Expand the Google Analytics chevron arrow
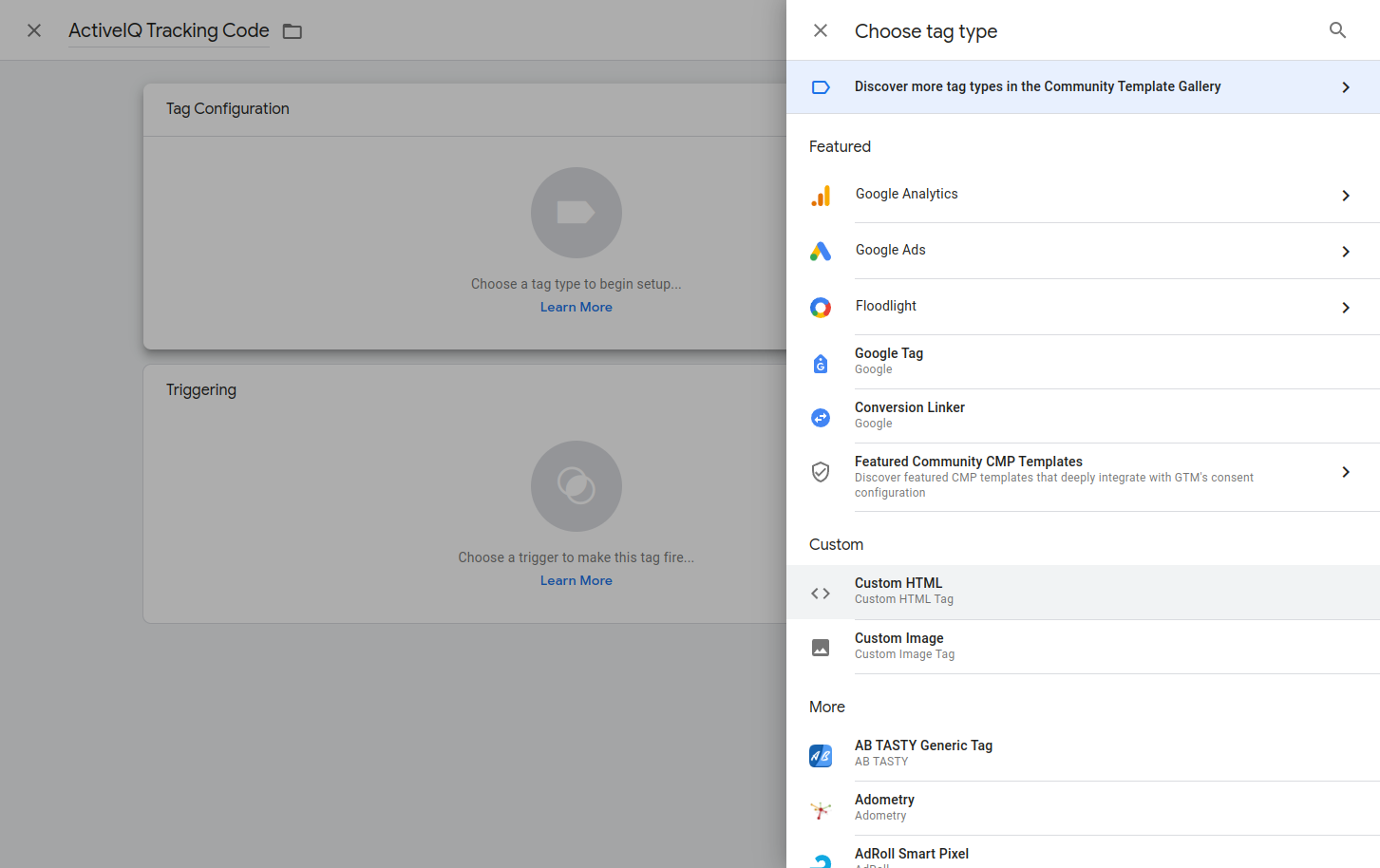This screenshot has height=868, width=1380. tap(1346, 196)
